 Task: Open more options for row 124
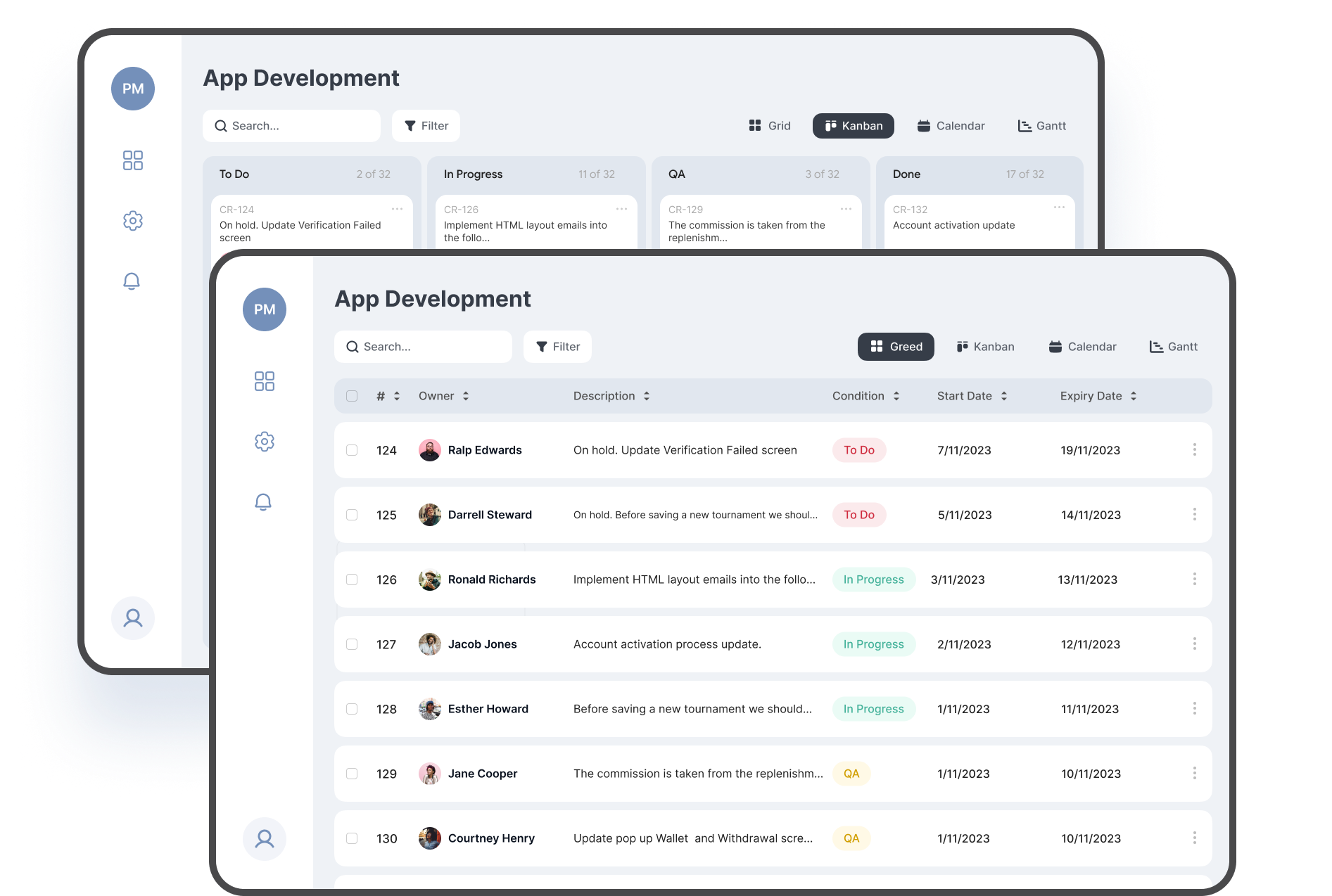pyautogui.click(x=1195, y=449)
